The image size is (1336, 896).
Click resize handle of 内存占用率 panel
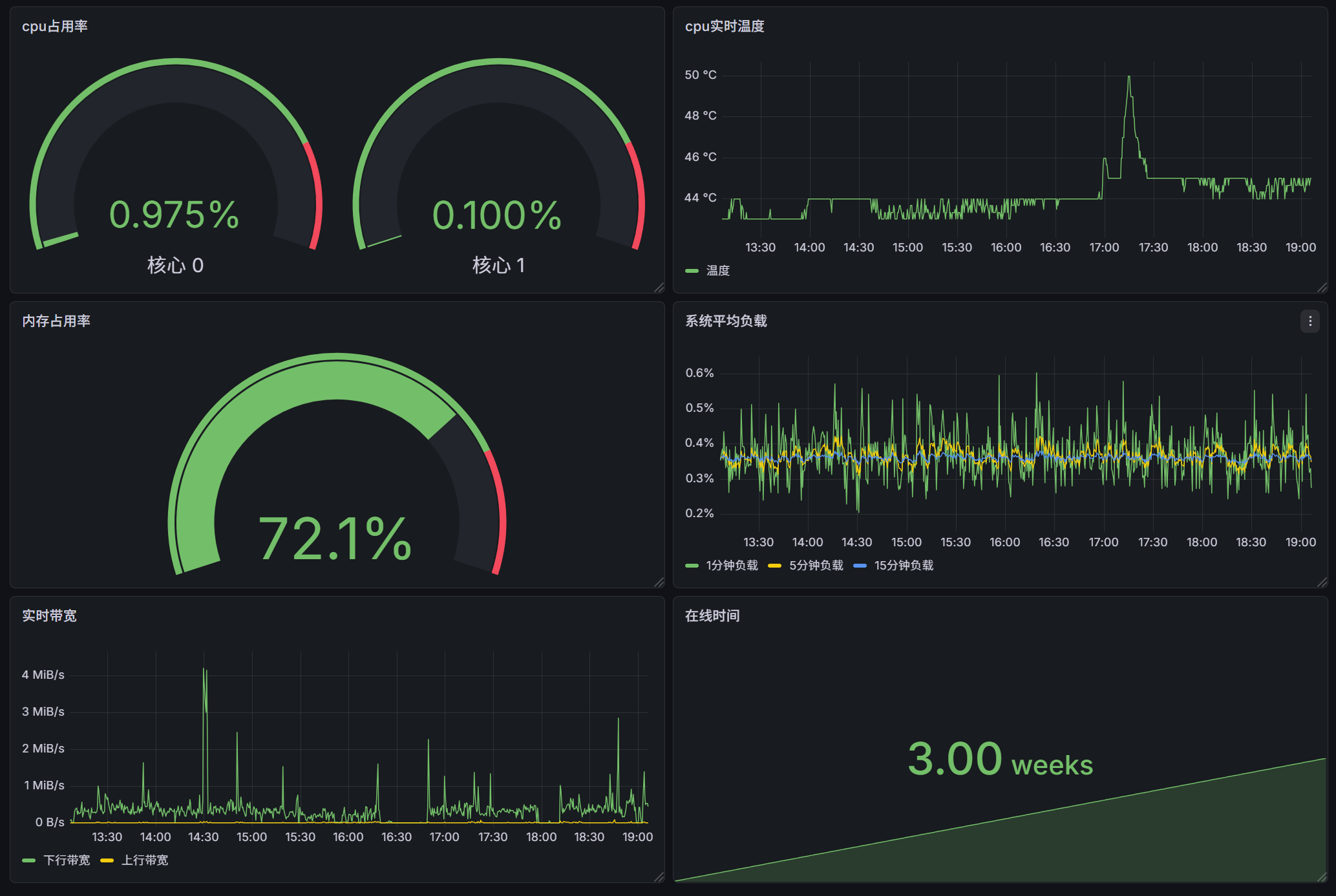pos(659,582)
